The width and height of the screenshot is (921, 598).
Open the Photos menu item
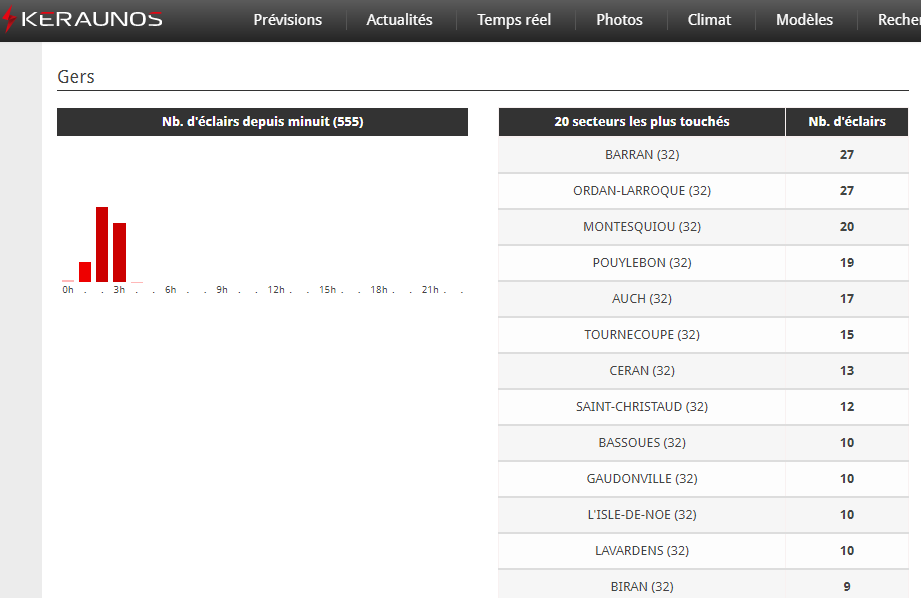pos(619,20)
